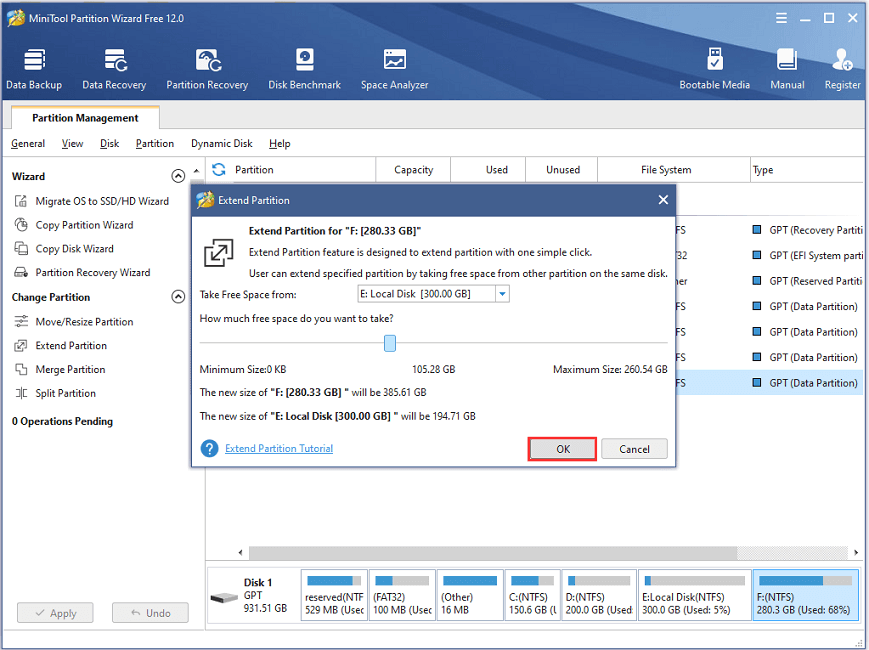Open the Help menu
Viewport: 869px width, 650px height.
tap(279, 144)
